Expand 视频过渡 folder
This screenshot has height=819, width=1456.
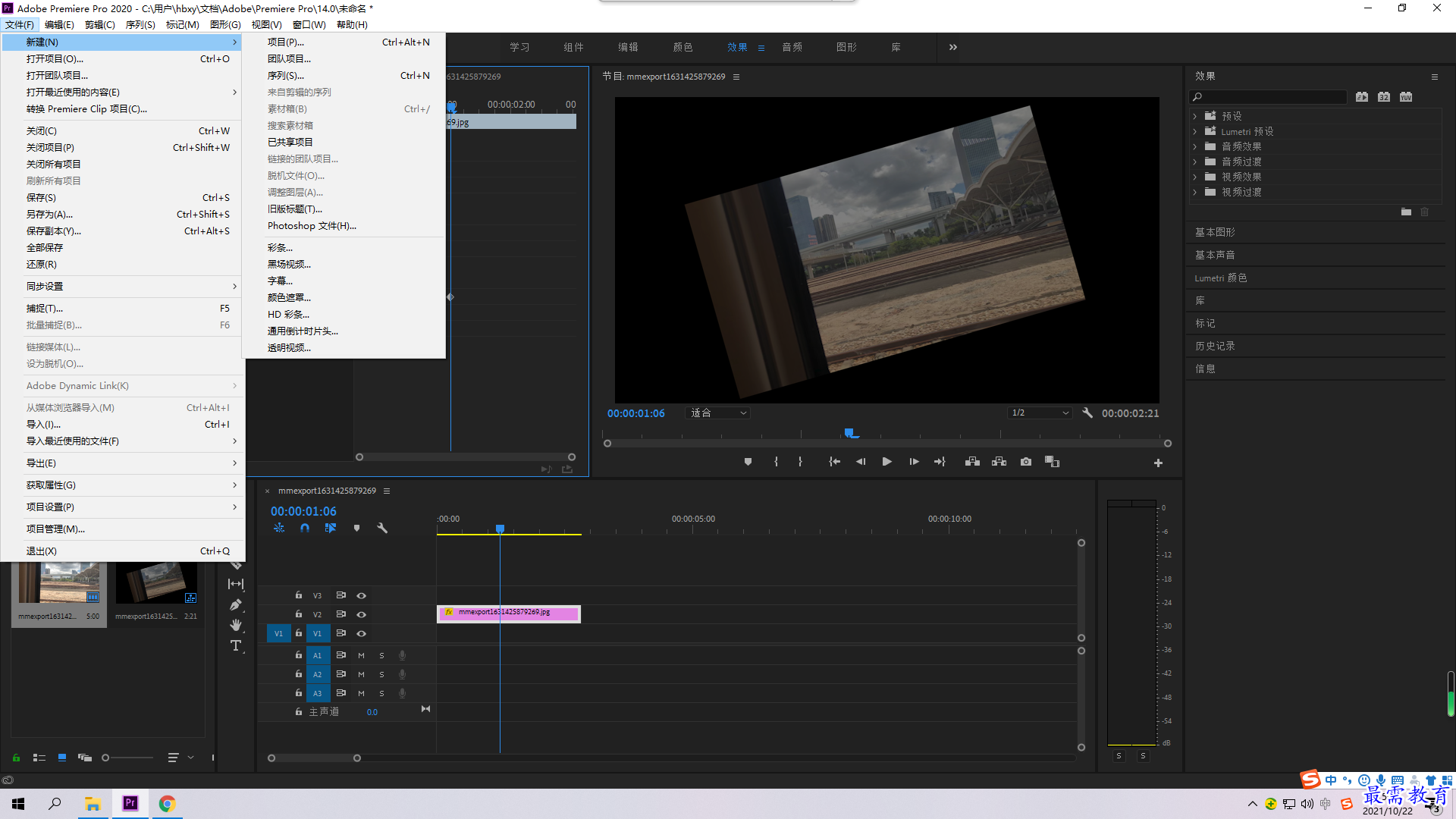tap(1195, 192)
